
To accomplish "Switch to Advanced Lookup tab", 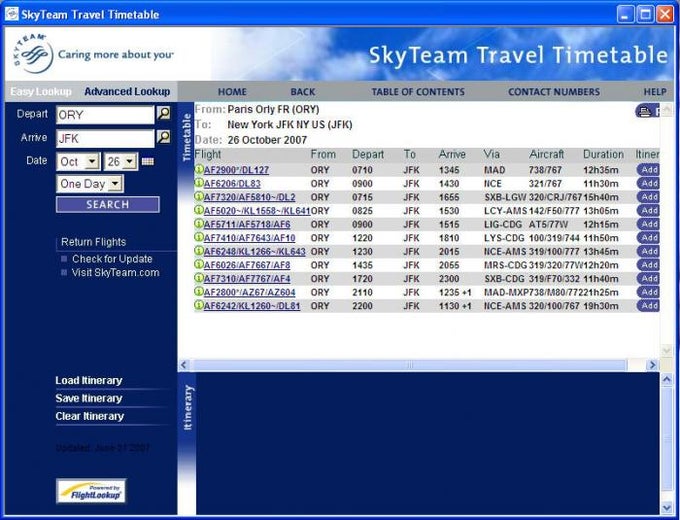I will [127, 92].
